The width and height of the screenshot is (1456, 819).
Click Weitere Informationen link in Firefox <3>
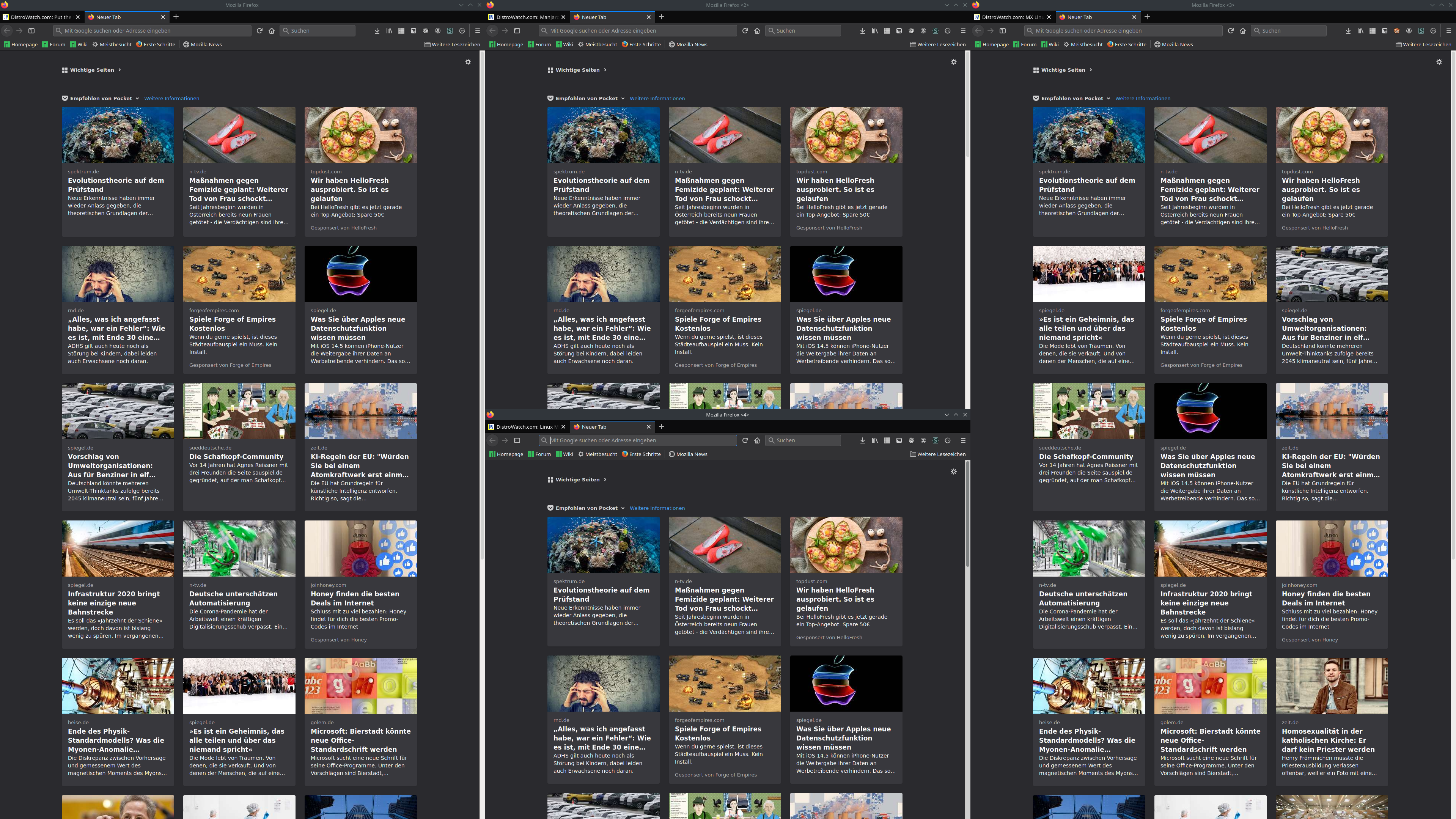(x=1143, y=98)
